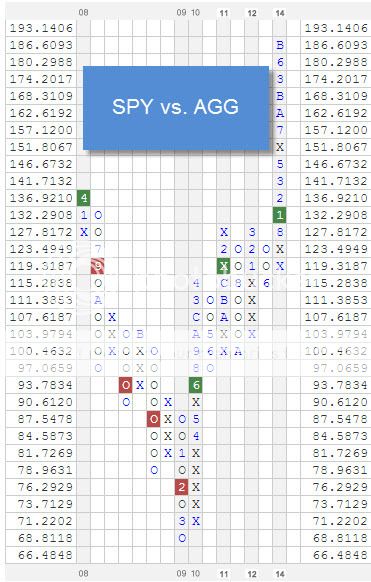Click the 3 marker in the 141.7132 row
This screenshot has width=371, height=582.
[280, 181]
